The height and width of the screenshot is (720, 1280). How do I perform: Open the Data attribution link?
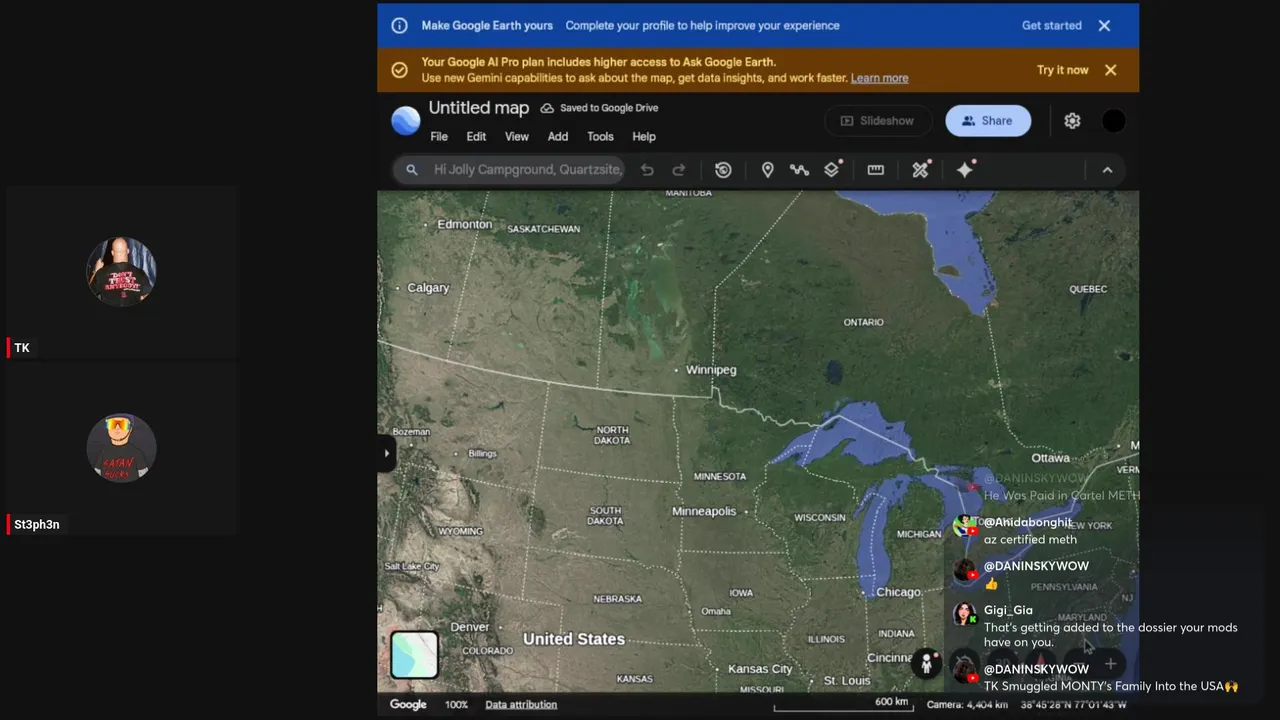521,705
